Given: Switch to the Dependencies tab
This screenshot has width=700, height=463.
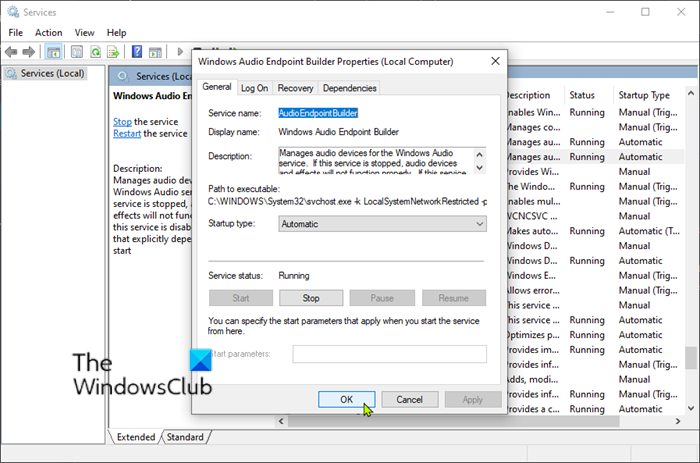Looking at the screenshot, I should [350, 88].
